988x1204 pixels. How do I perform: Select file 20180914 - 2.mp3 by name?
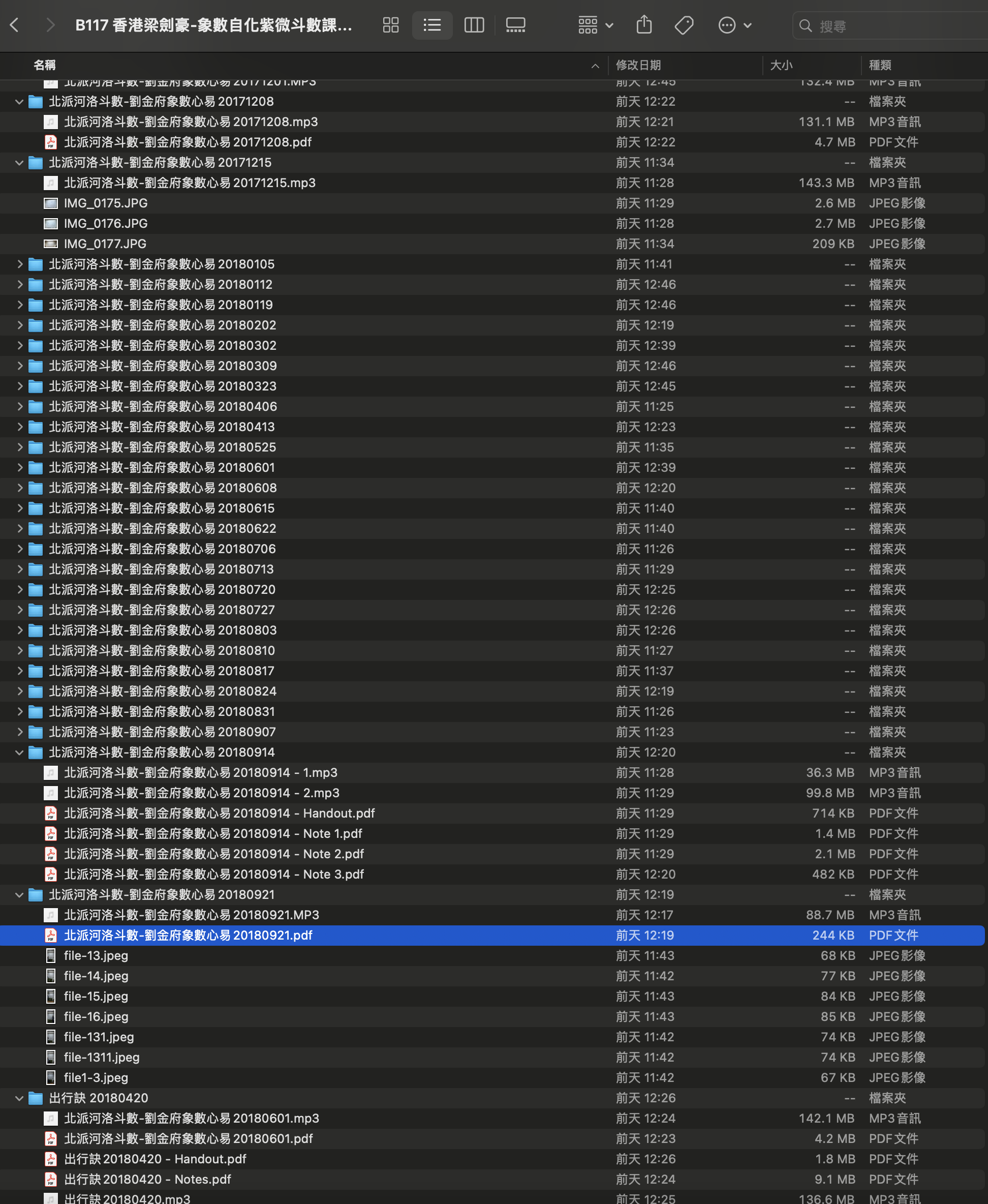(x=201, y=793)
